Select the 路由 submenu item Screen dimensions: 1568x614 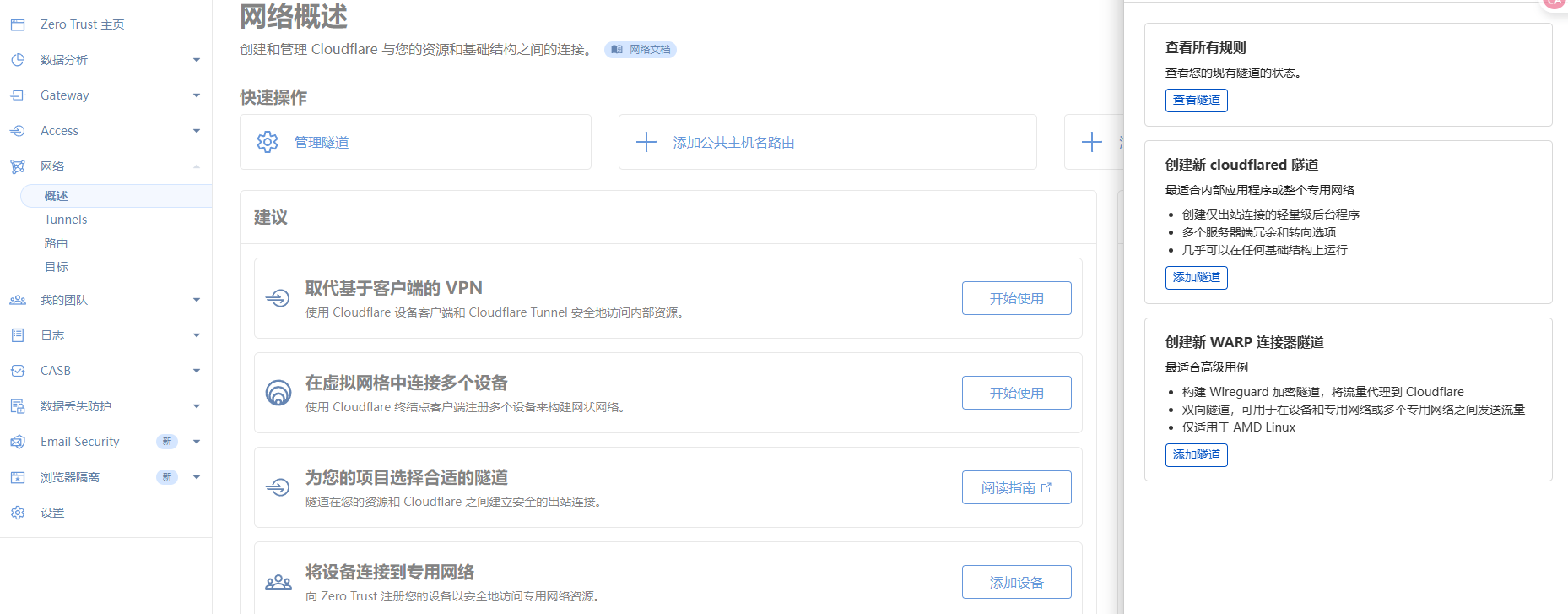pyautogui.click(x=56, y=243)
